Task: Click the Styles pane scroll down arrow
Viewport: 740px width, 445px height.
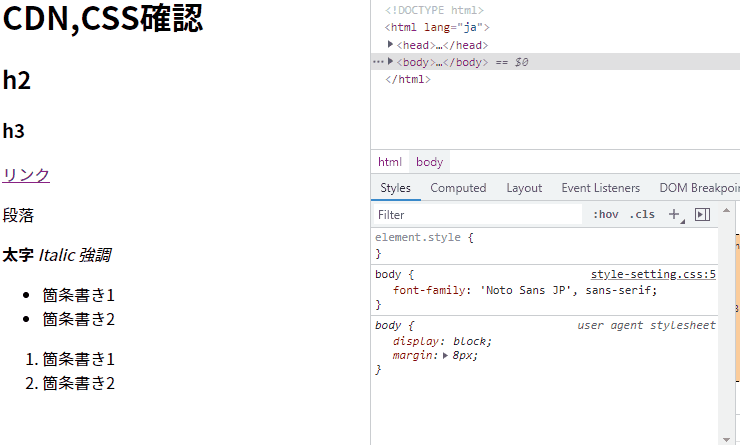Action: pyautogui.click(x=726, y=440)
